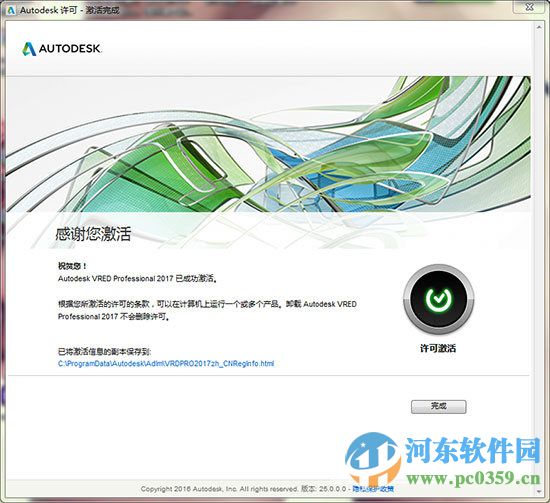Click the scrollbar down arrow
Viewport: 550px width, 503px height.
coord(539,492)
